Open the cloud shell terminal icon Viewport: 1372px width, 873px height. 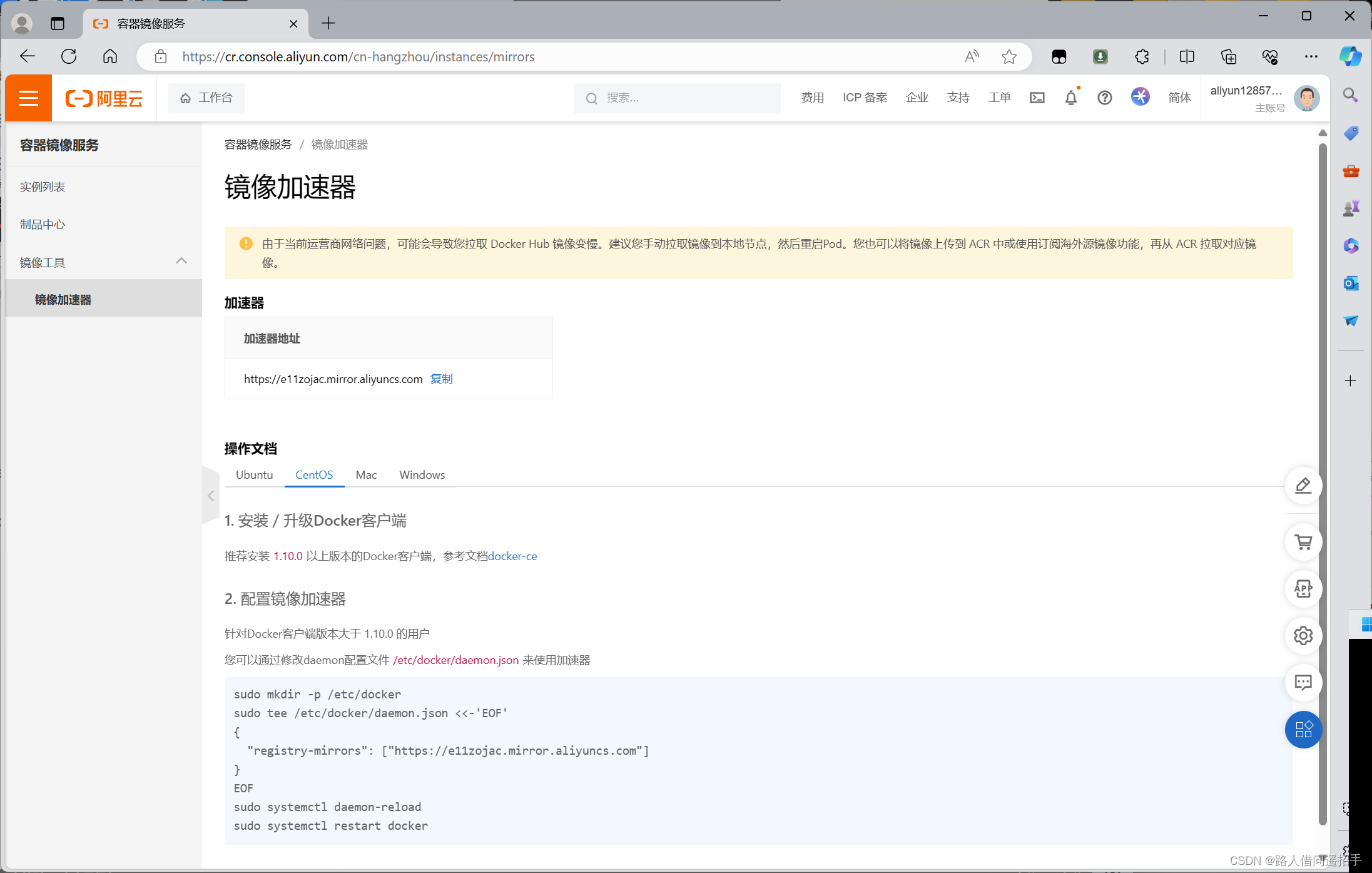(x=1037, y=98)
